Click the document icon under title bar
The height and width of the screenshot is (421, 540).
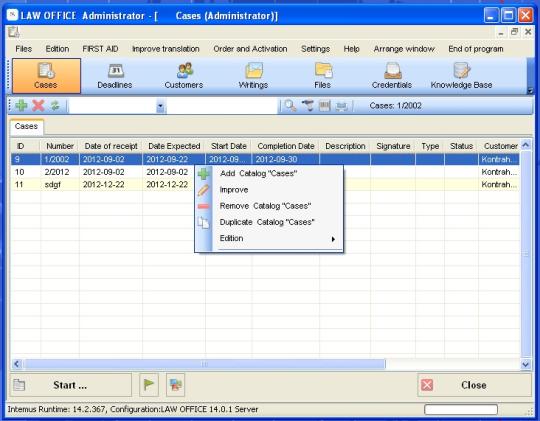(x=14, y=32)
